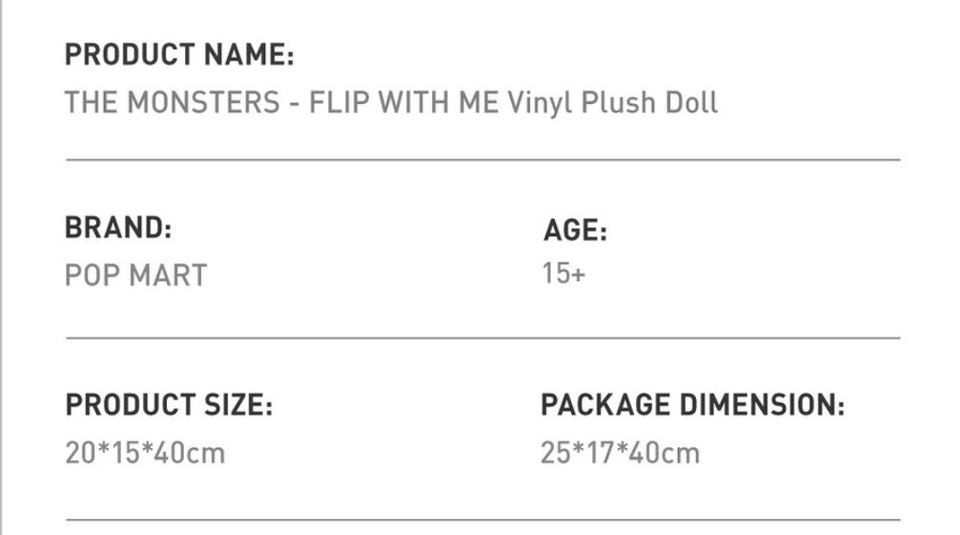The image size is (960, 535).
Task: Select the 20*15*40cm size value
Action: [145, 453]
